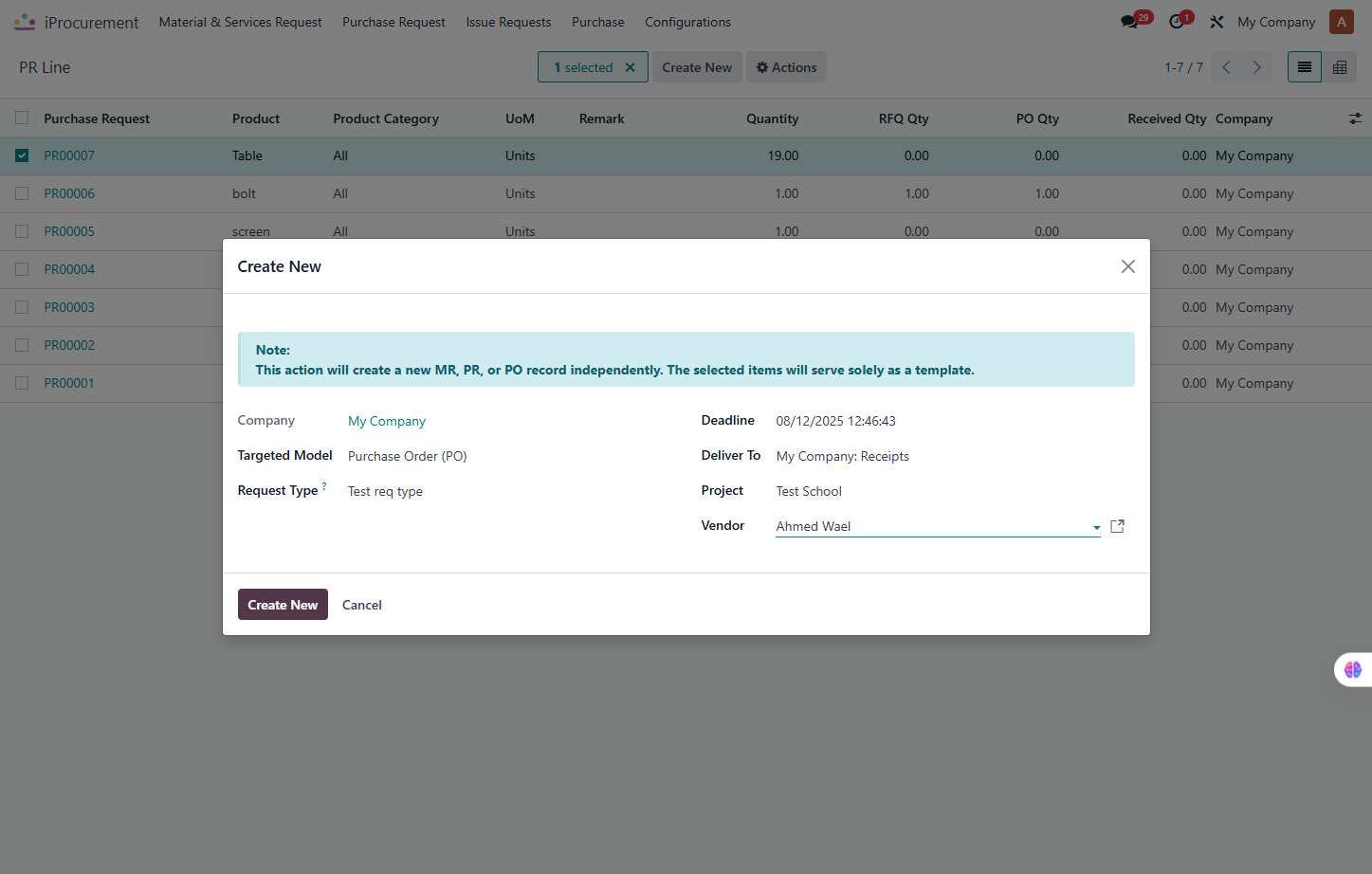Open the PR00007 purchase request link
The height and width of the screenshot is (874, 1372).
pos(69,155)
